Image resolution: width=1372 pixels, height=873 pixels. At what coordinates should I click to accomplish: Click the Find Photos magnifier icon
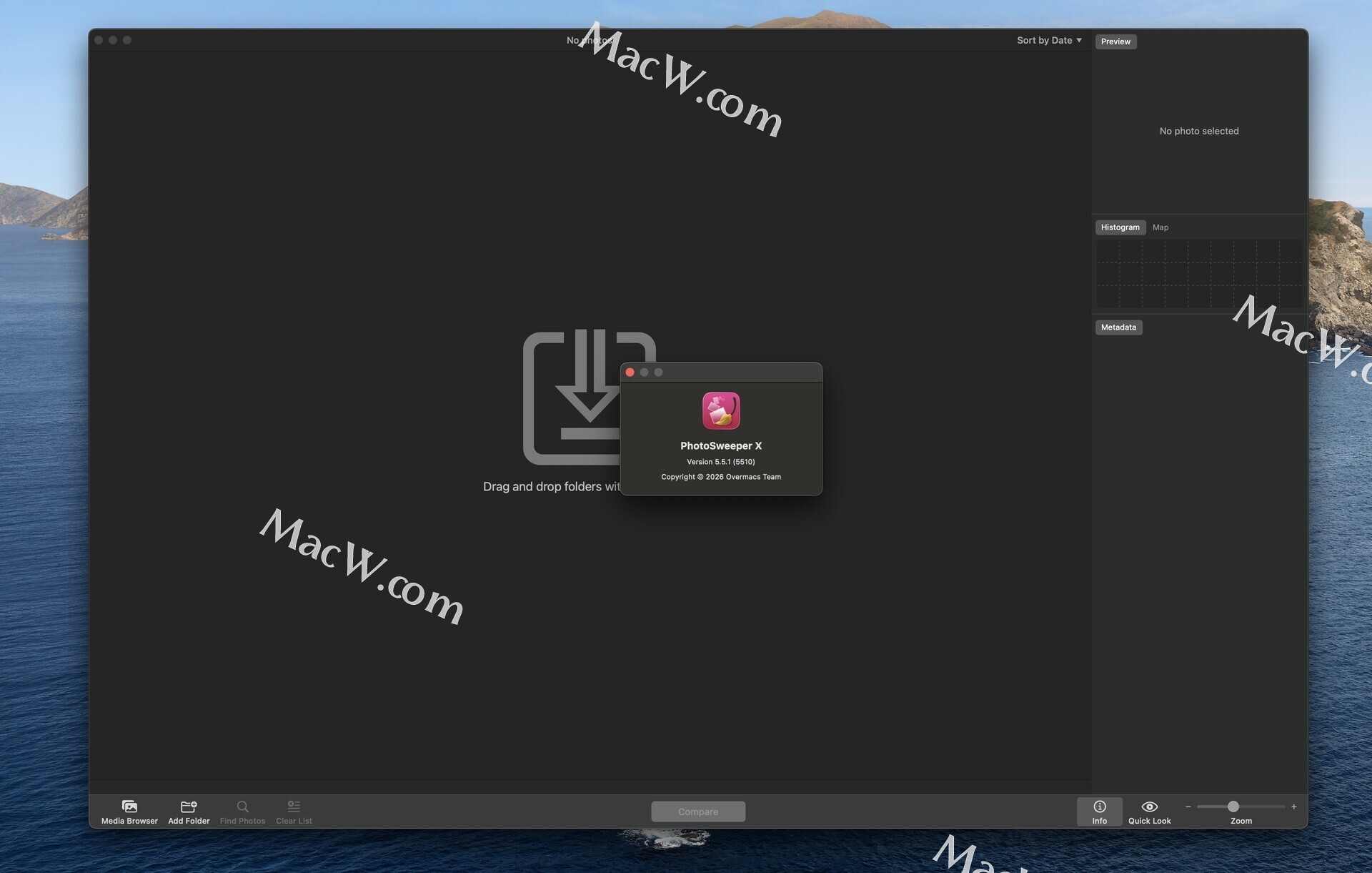coord(242,806)
